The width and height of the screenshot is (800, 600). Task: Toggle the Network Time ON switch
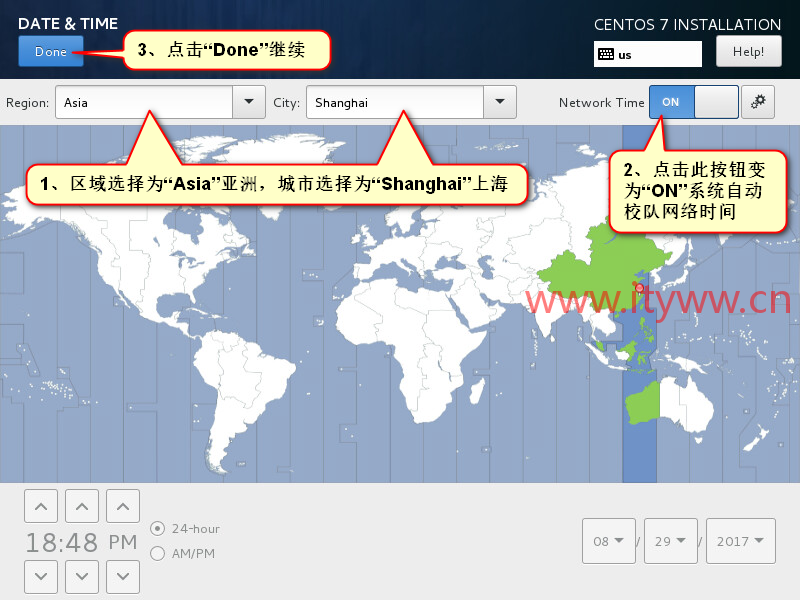(693, 102)
